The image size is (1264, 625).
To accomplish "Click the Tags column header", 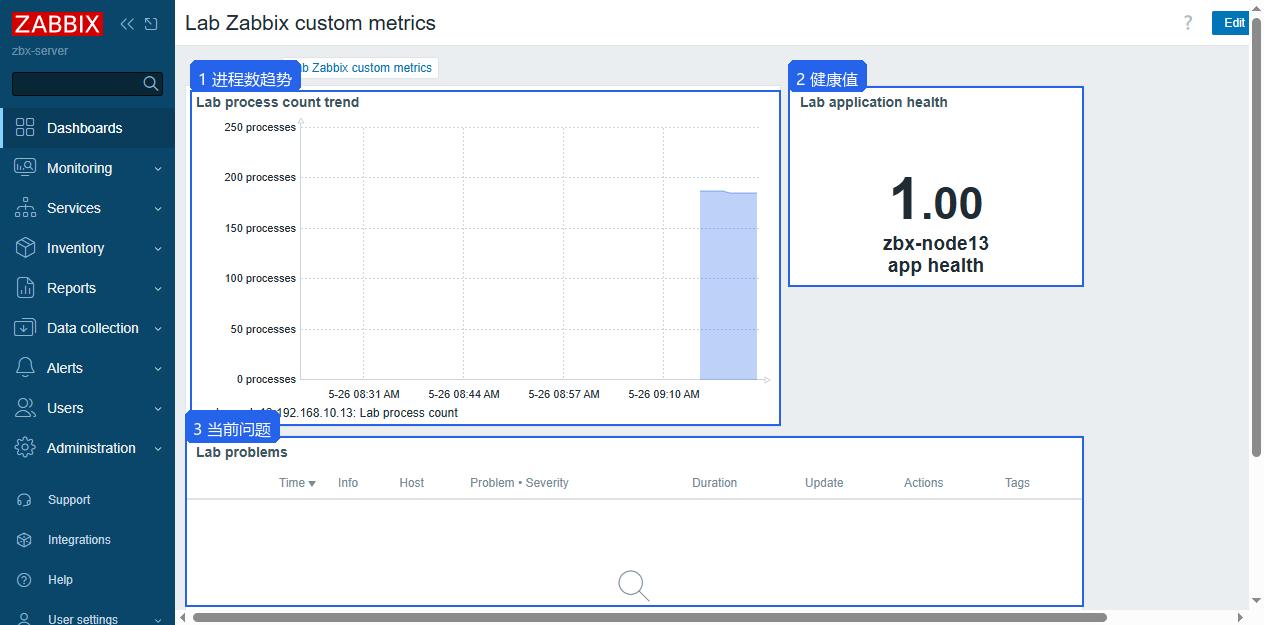I will 1017,483.
